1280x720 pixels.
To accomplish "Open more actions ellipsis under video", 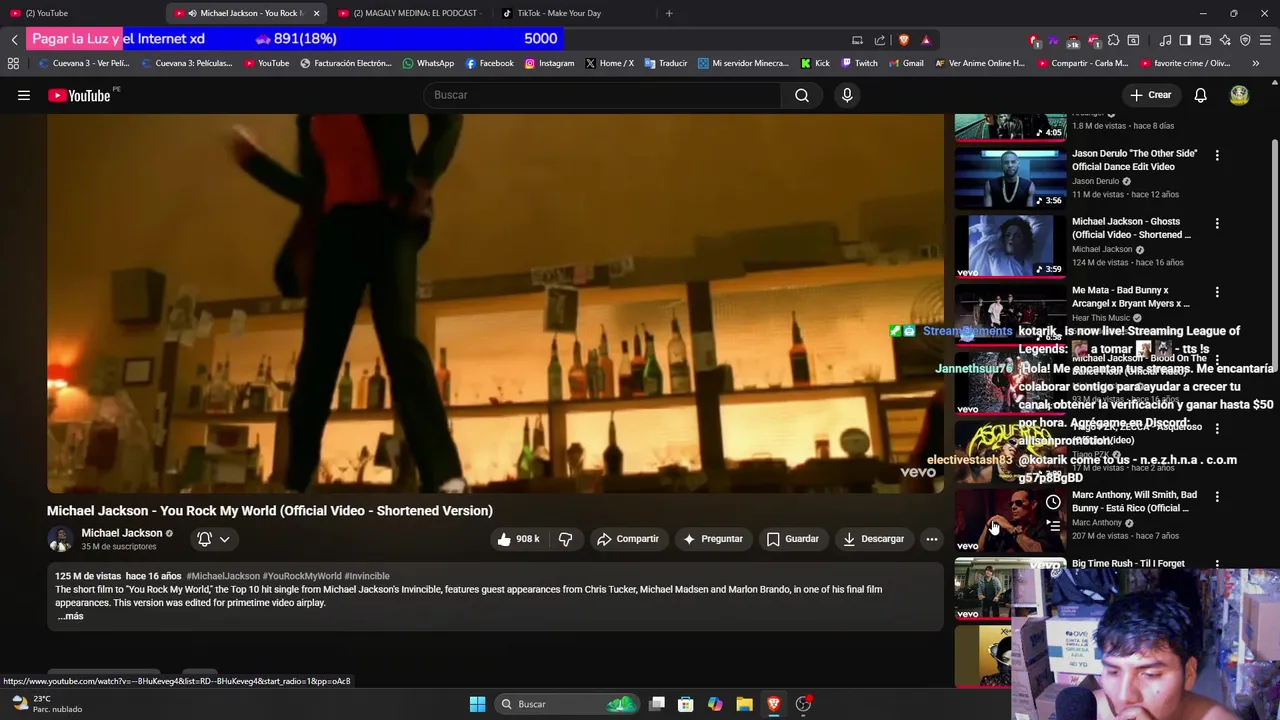I will 931,539.
